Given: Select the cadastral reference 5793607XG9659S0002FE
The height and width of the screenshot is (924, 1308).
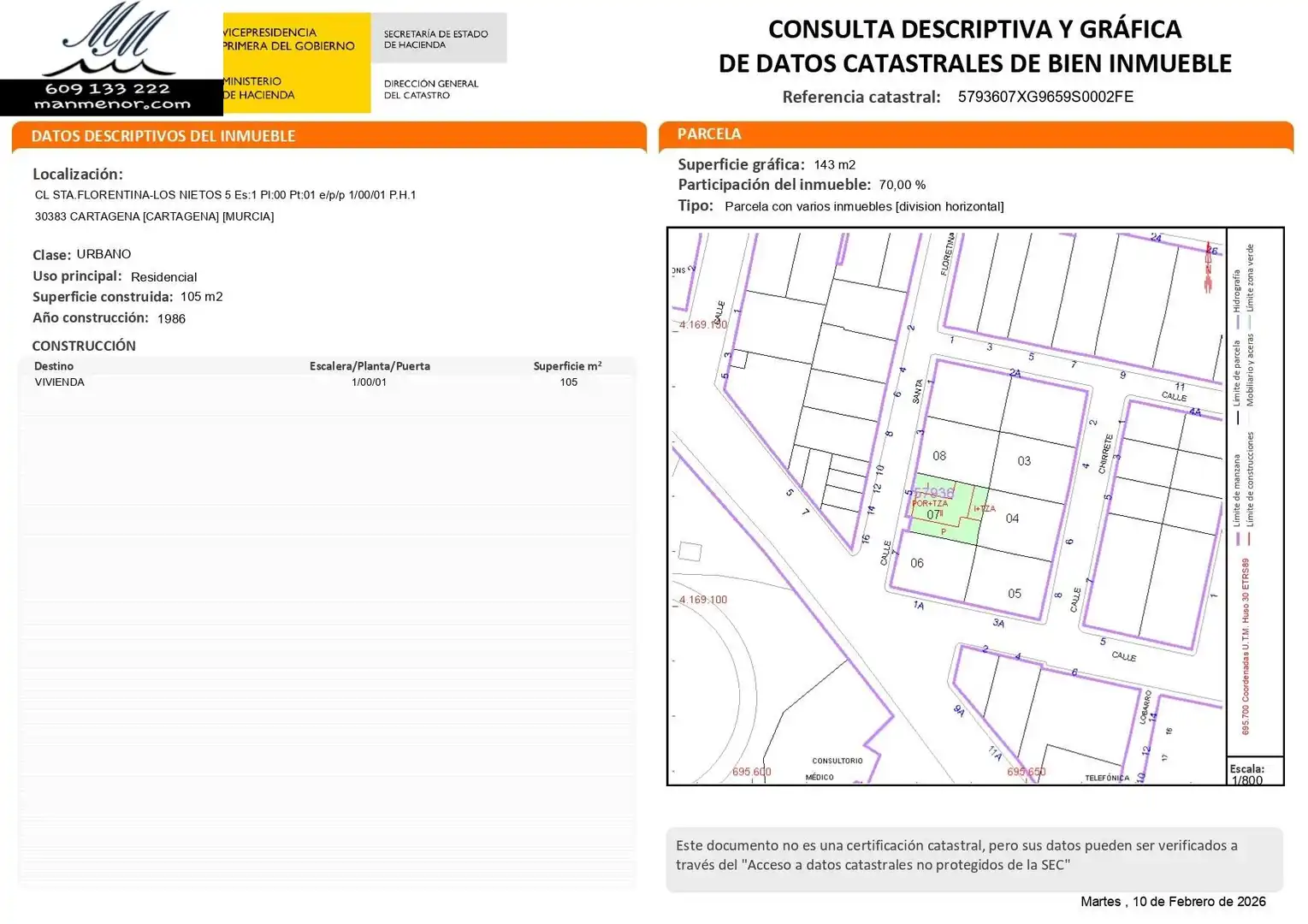Looking at the screenshot, I should [x=1045, y=97].
